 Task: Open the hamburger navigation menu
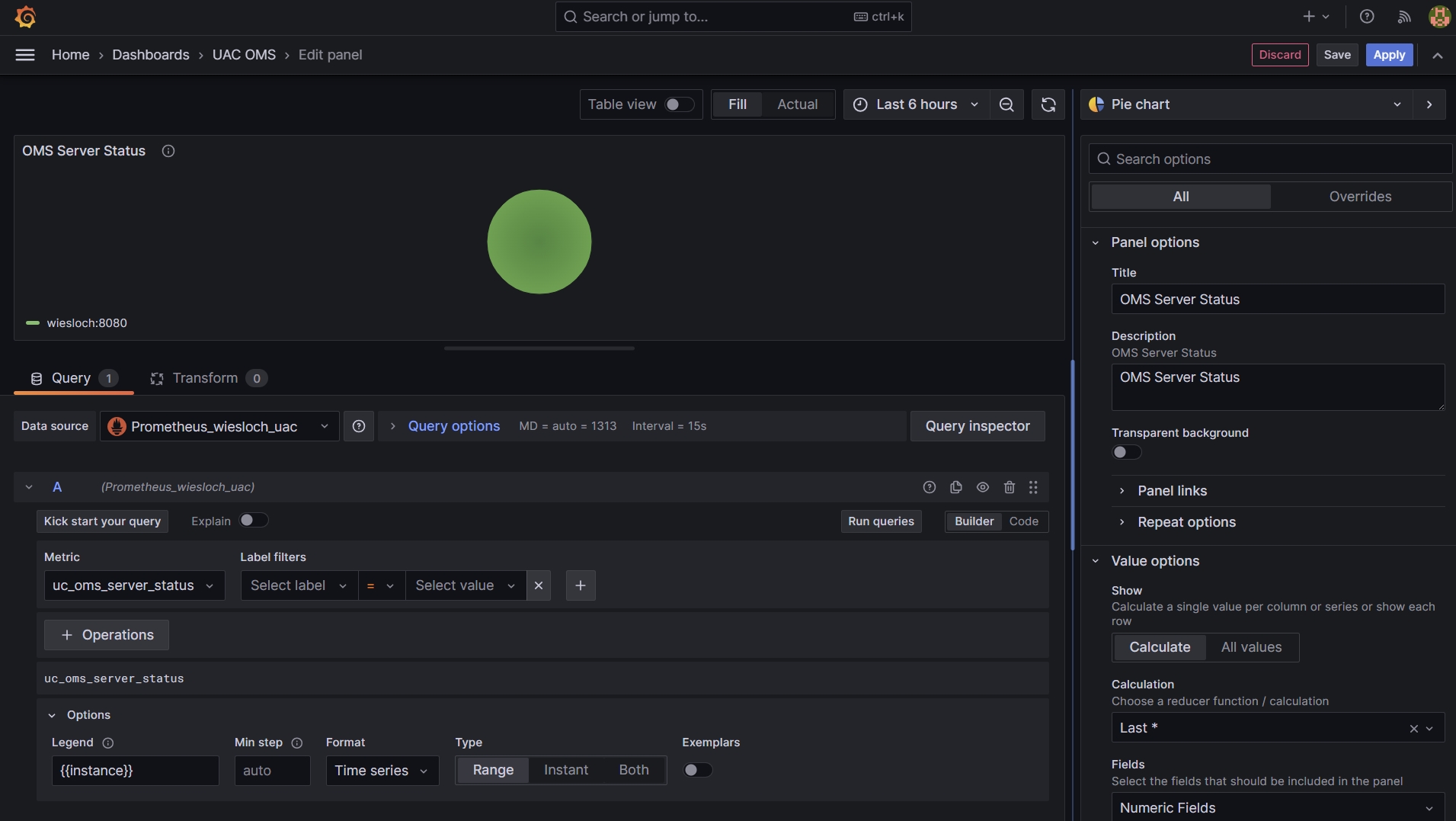click(25, 55)
